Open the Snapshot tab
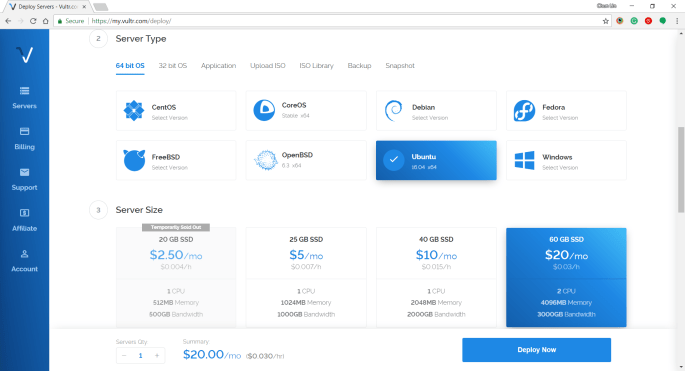Viewport: 685px width, 371px height. 400,66
